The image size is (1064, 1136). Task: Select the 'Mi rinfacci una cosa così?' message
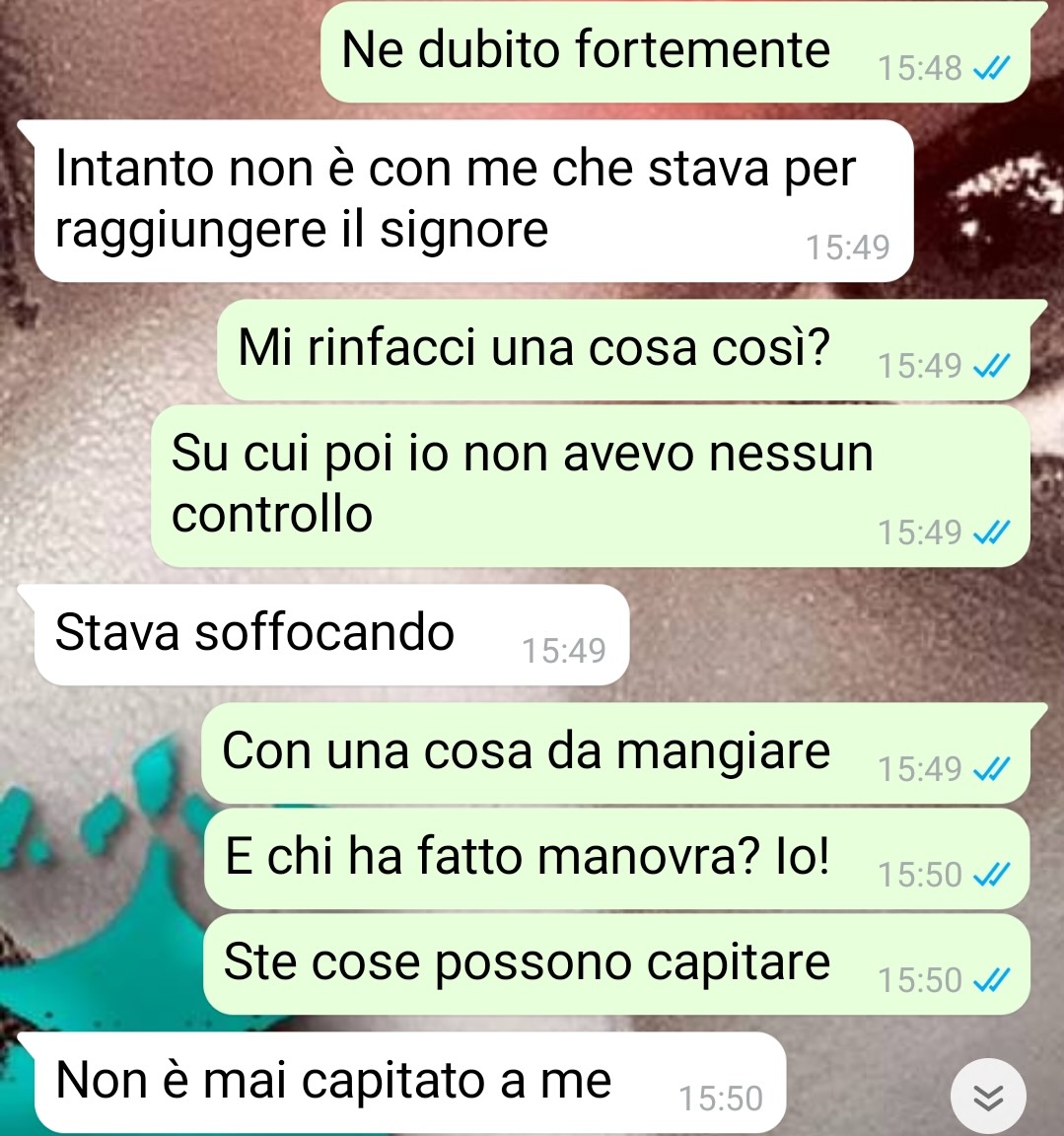[x=623, y=350]
